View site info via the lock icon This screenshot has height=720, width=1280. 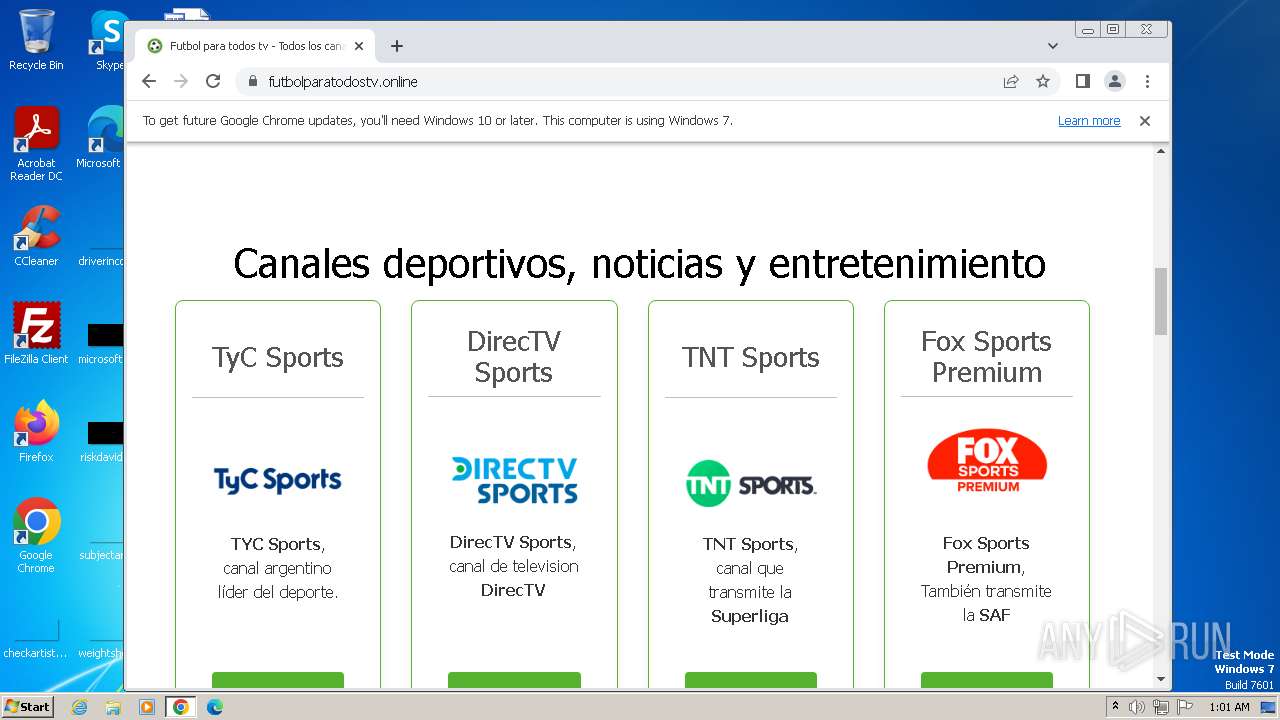(x=252, y=81)
